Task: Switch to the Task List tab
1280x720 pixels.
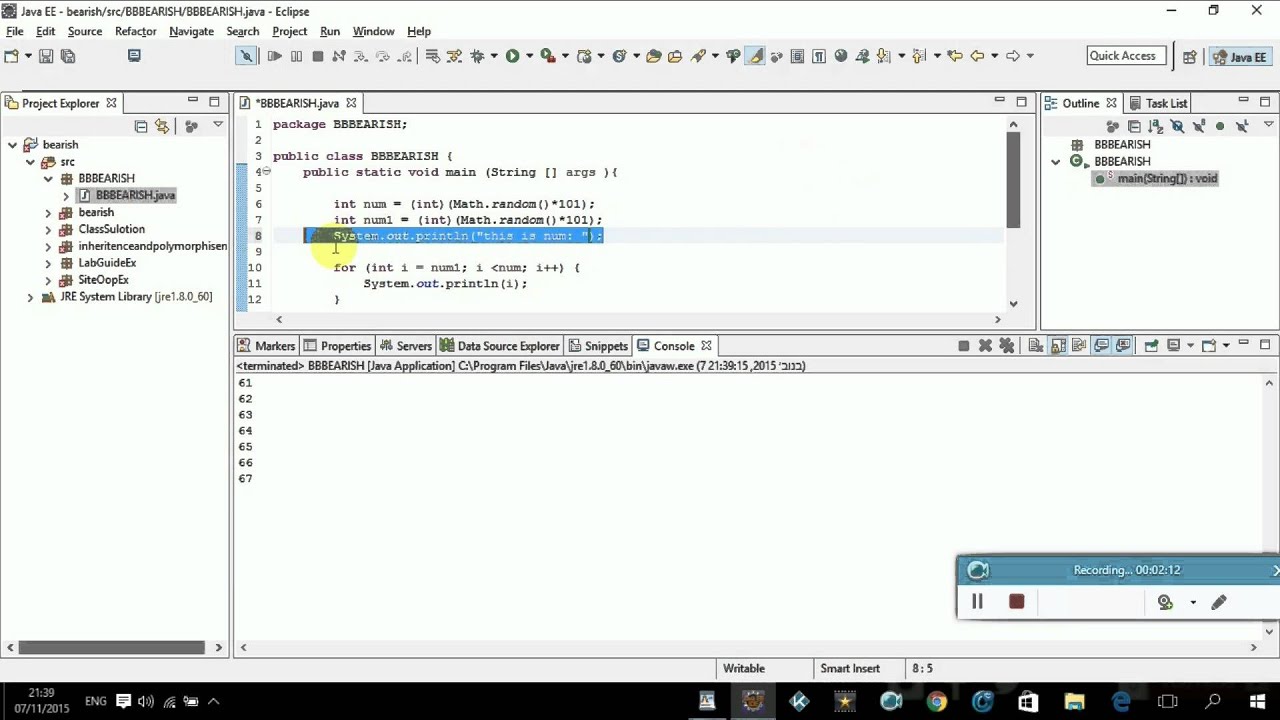Action: point(1157,103)
